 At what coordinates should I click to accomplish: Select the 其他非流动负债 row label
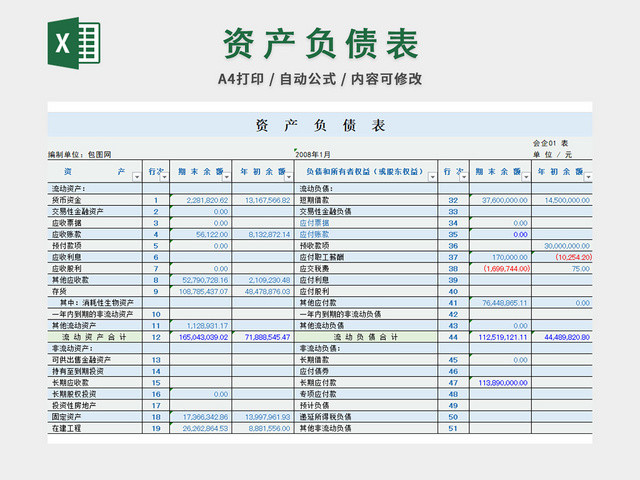(x=326, y=429)
